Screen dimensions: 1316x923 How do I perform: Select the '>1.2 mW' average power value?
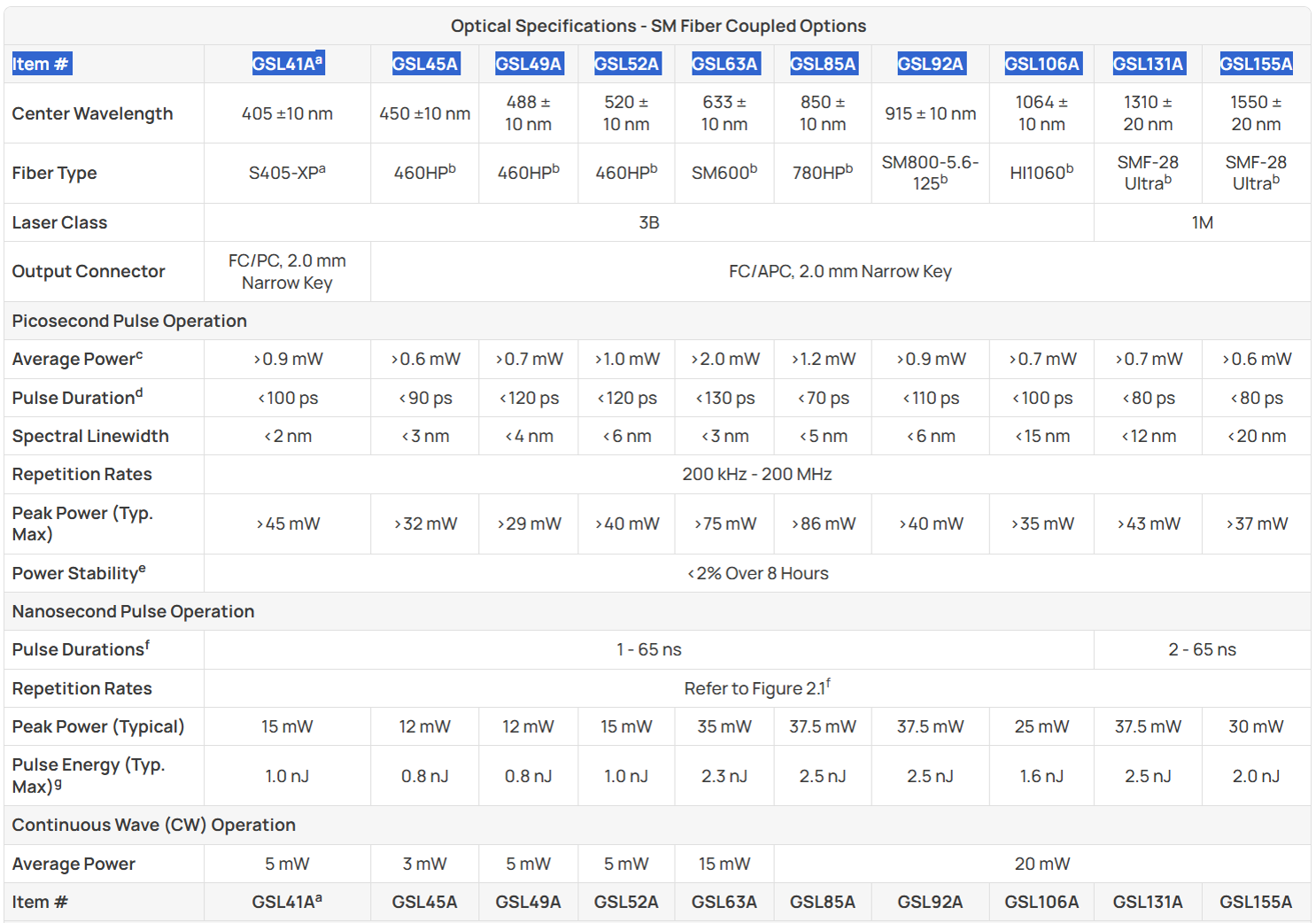coord(823,359)
